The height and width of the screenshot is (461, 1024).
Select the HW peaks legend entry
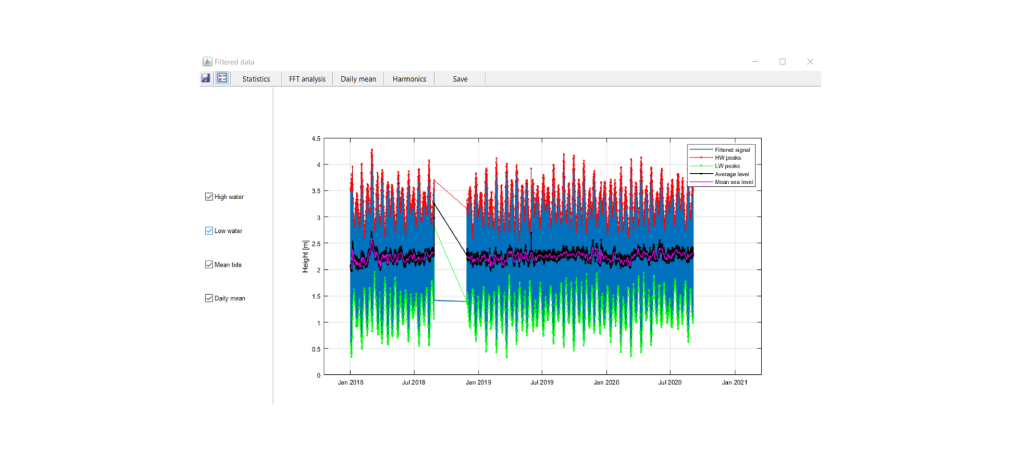point(726,157)
